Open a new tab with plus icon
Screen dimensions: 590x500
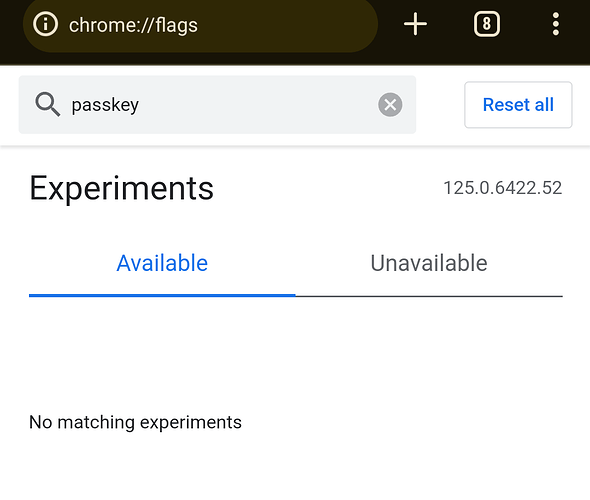(415, 24)
